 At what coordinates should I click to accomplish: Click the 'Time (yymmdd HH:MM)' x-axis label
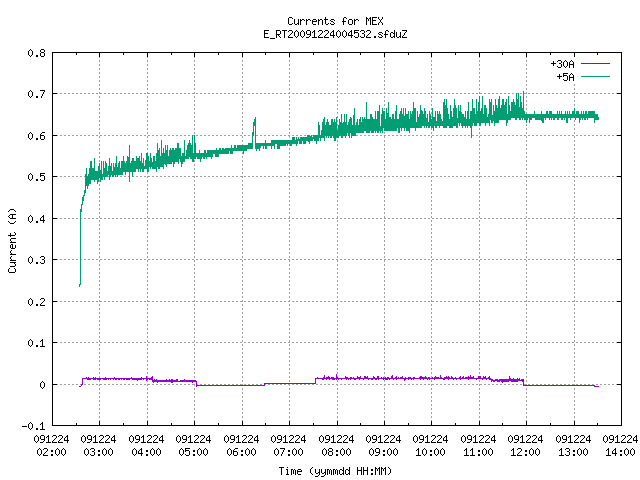coord(335,471)
